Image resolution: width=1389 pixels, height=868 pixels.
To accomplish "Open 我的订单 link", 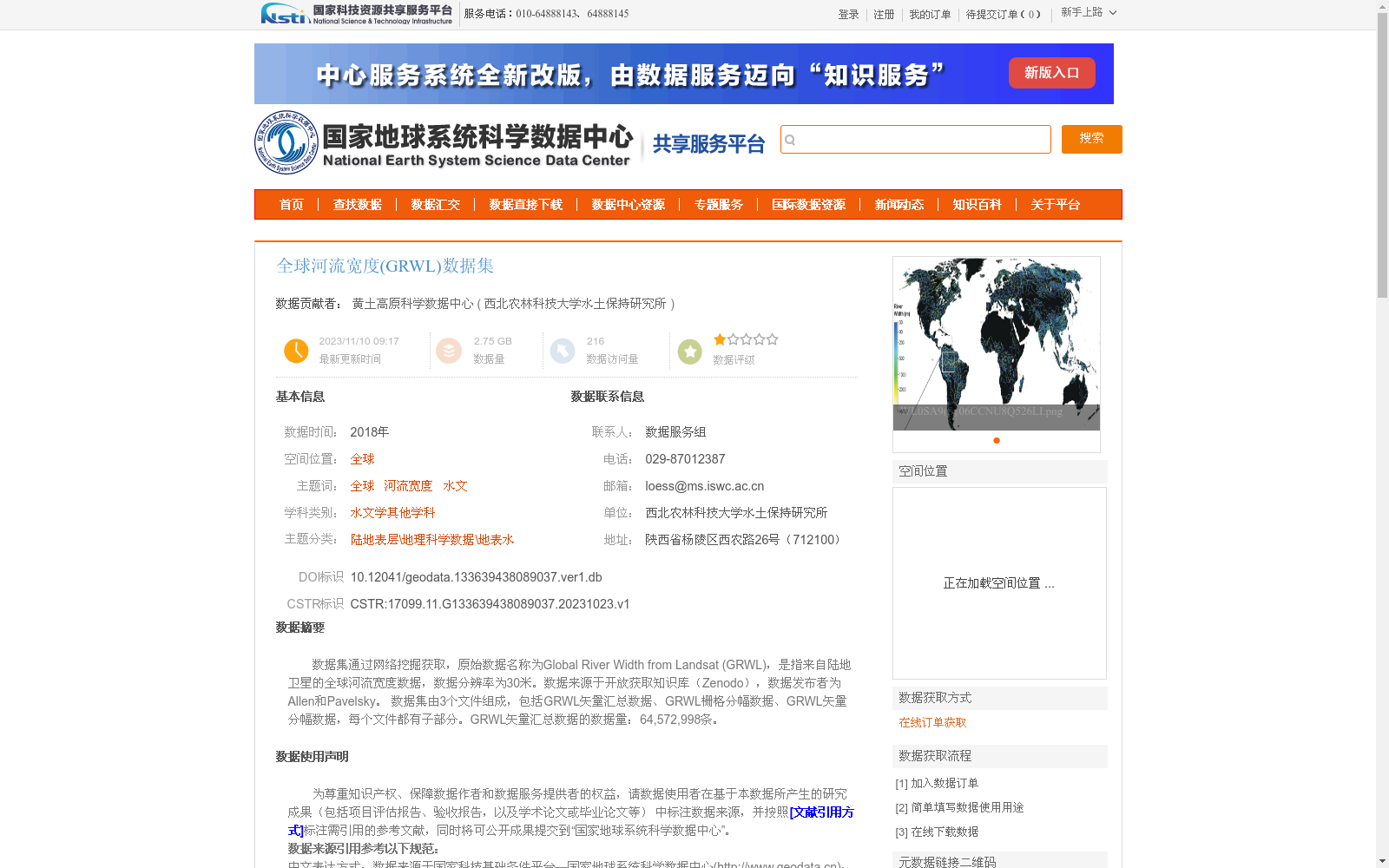I will click(x=930, y=15).
